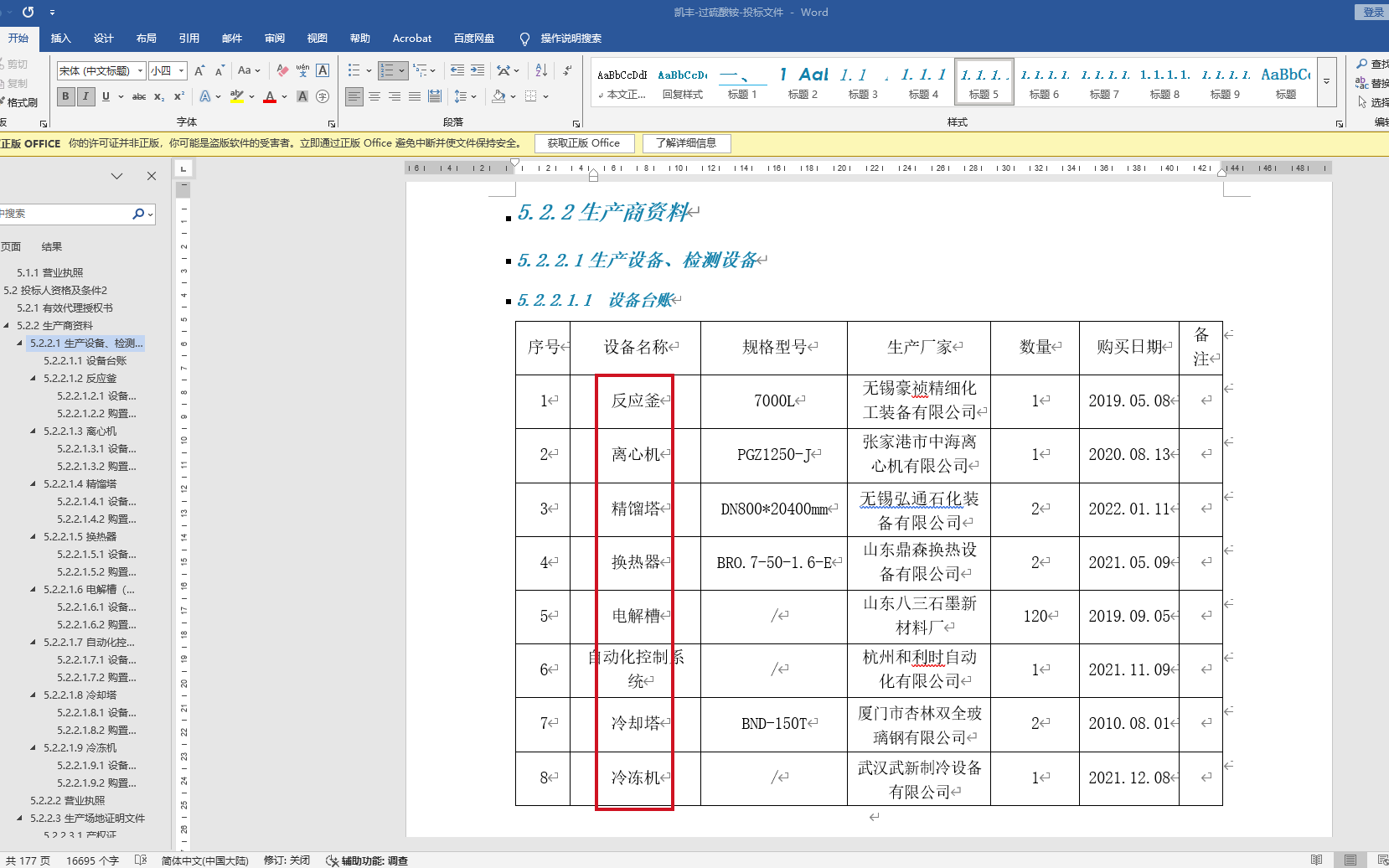Screen dimensions: 1389x868
Task: Open the borders dropdown arrow
Action: pyautogui.click(x=545, y=96)
